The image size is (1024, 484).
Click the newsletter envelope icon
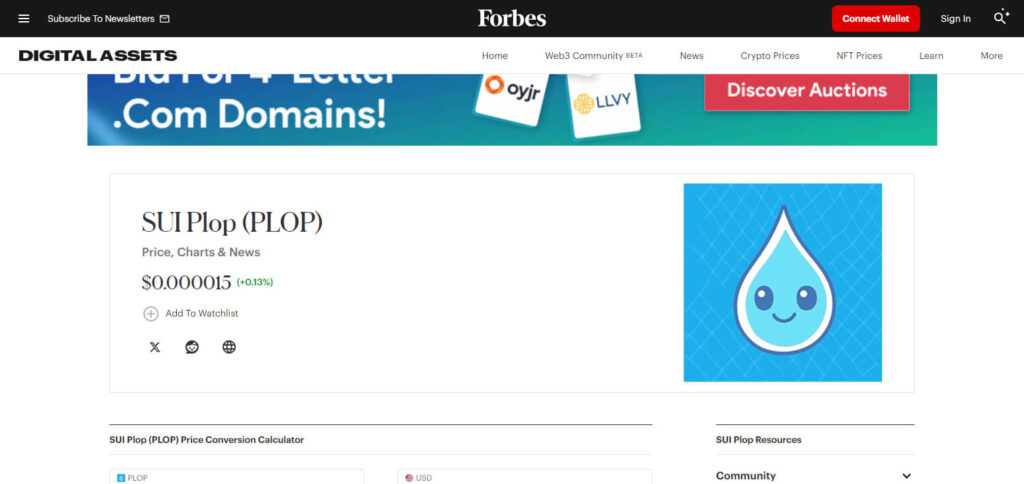[165, 19]
